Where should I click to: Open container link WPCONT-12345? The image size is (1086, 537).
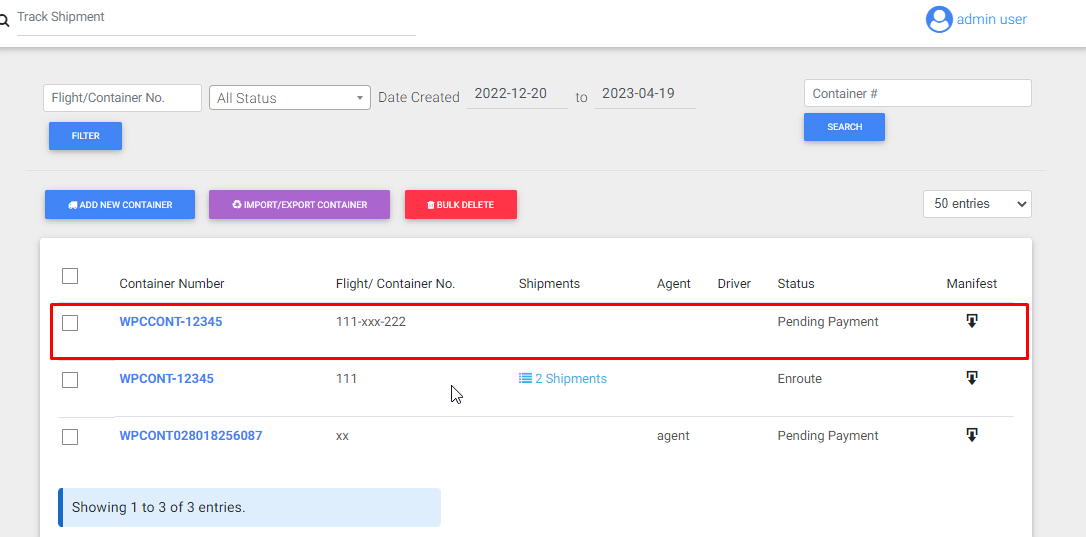pos(166,378)
